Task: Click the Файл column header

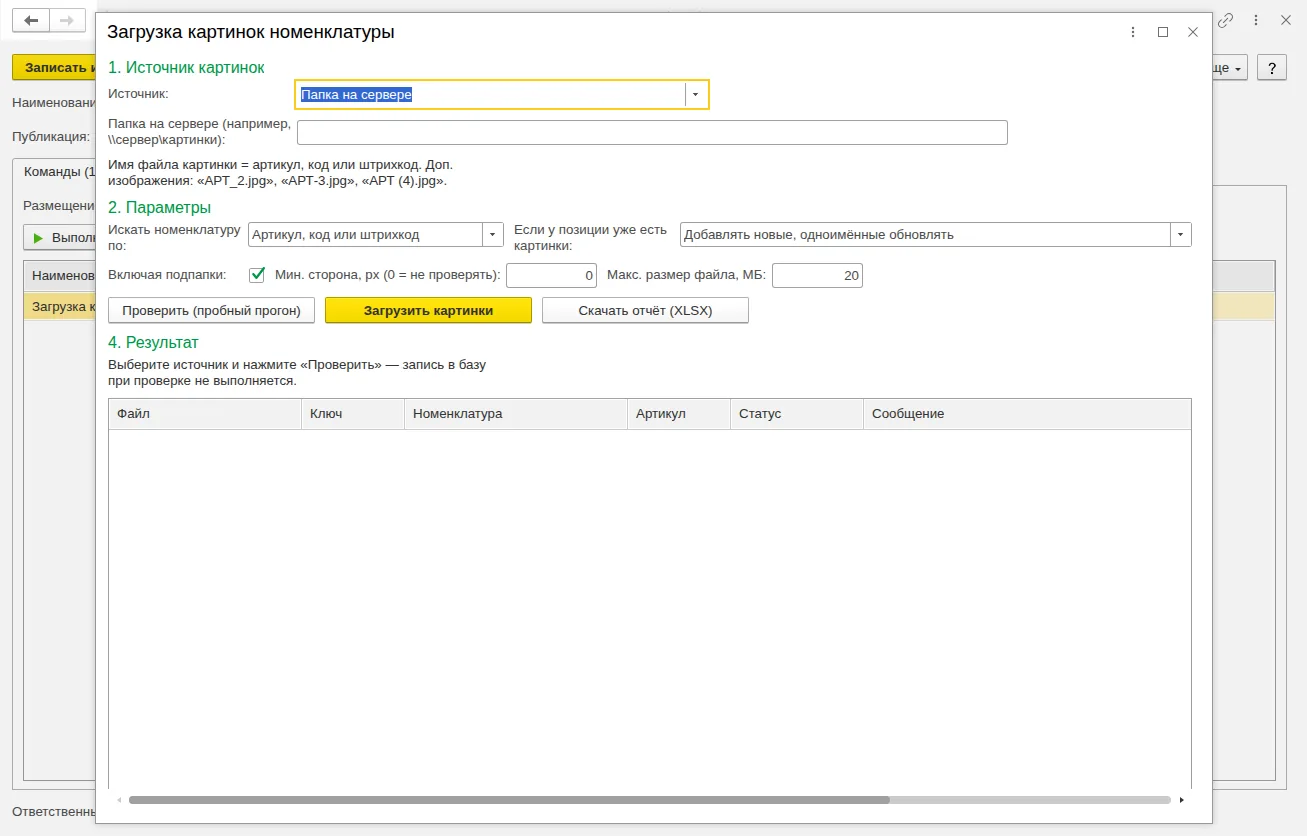Action: click(205, 414)
